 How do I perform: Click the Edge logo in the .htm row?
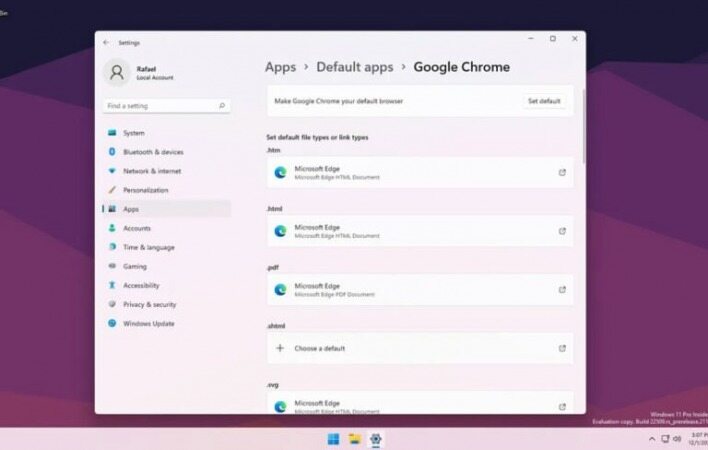tap(280, 172)
